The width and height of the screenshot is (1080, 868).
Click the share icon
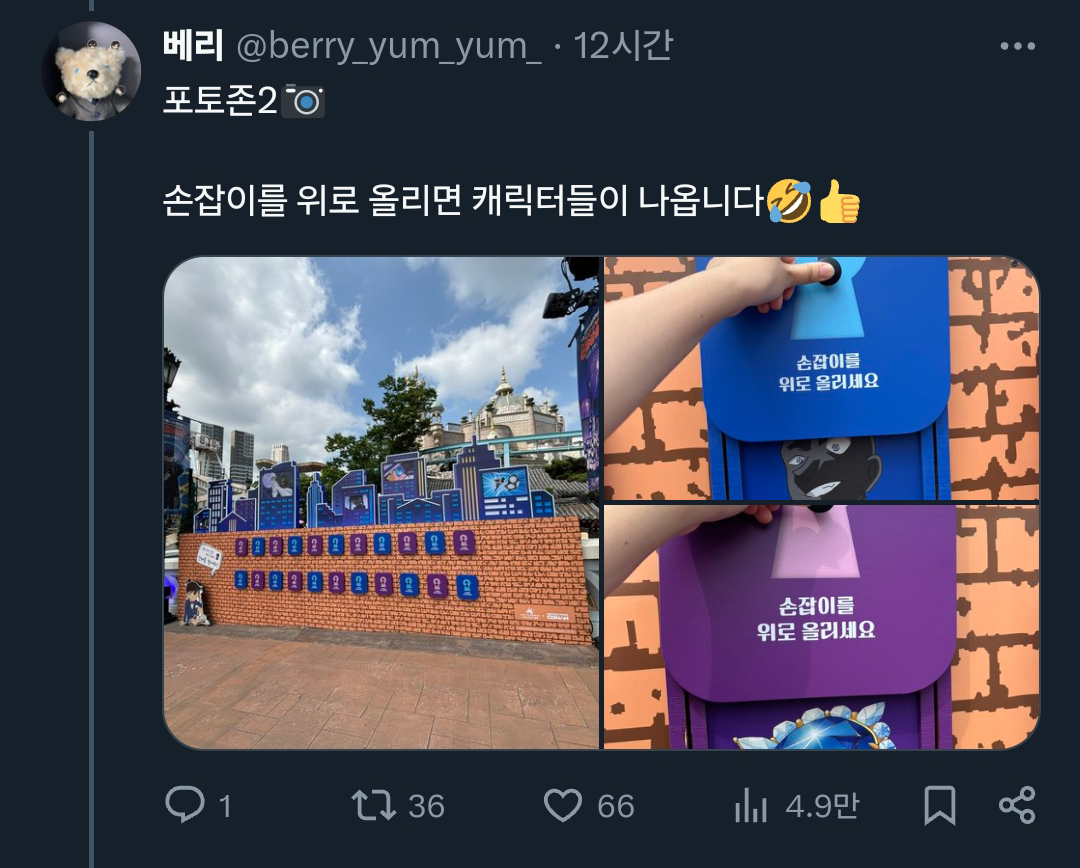click(x=1017, y=805)
